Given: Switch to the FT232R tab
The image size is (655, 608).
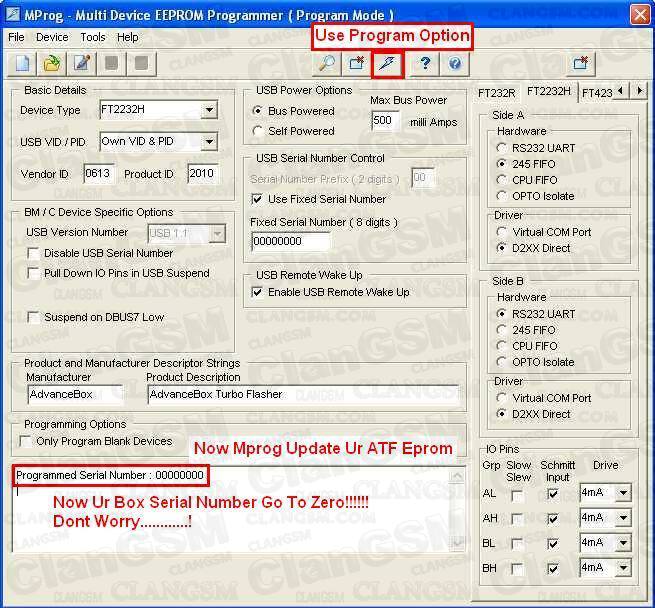Looking at the screenshot, I should (x=496, y=93).
